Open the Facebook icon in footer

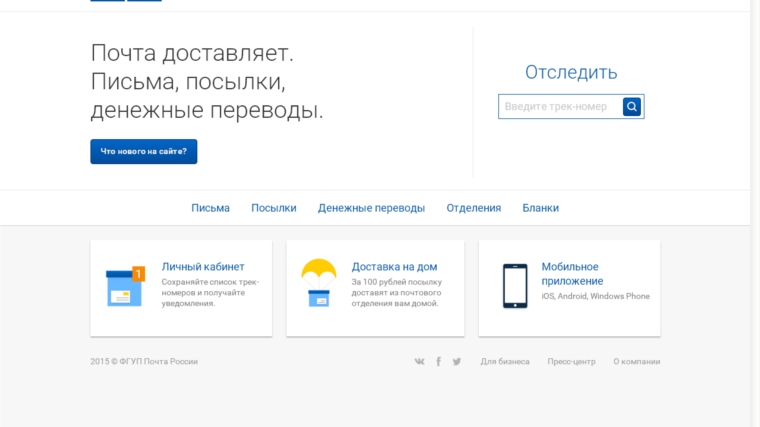(x=438, y=362)
